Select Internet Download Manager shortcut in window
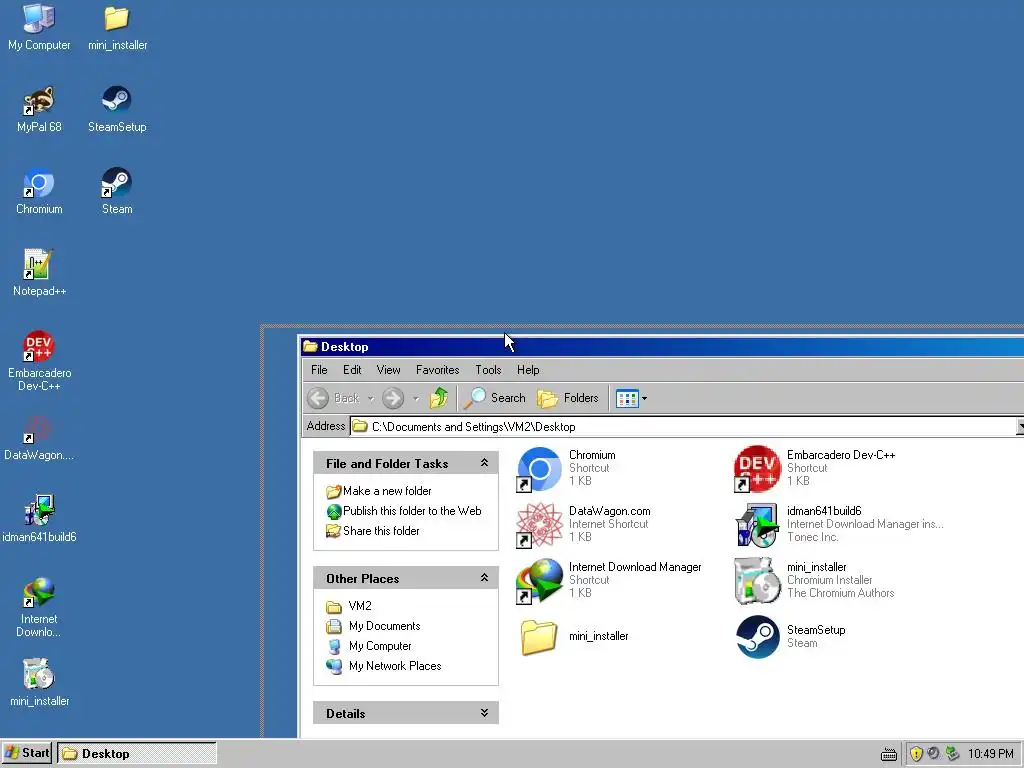Image resolution: width=1024 pixels, height=768 pixels. [x=609, y=581]
